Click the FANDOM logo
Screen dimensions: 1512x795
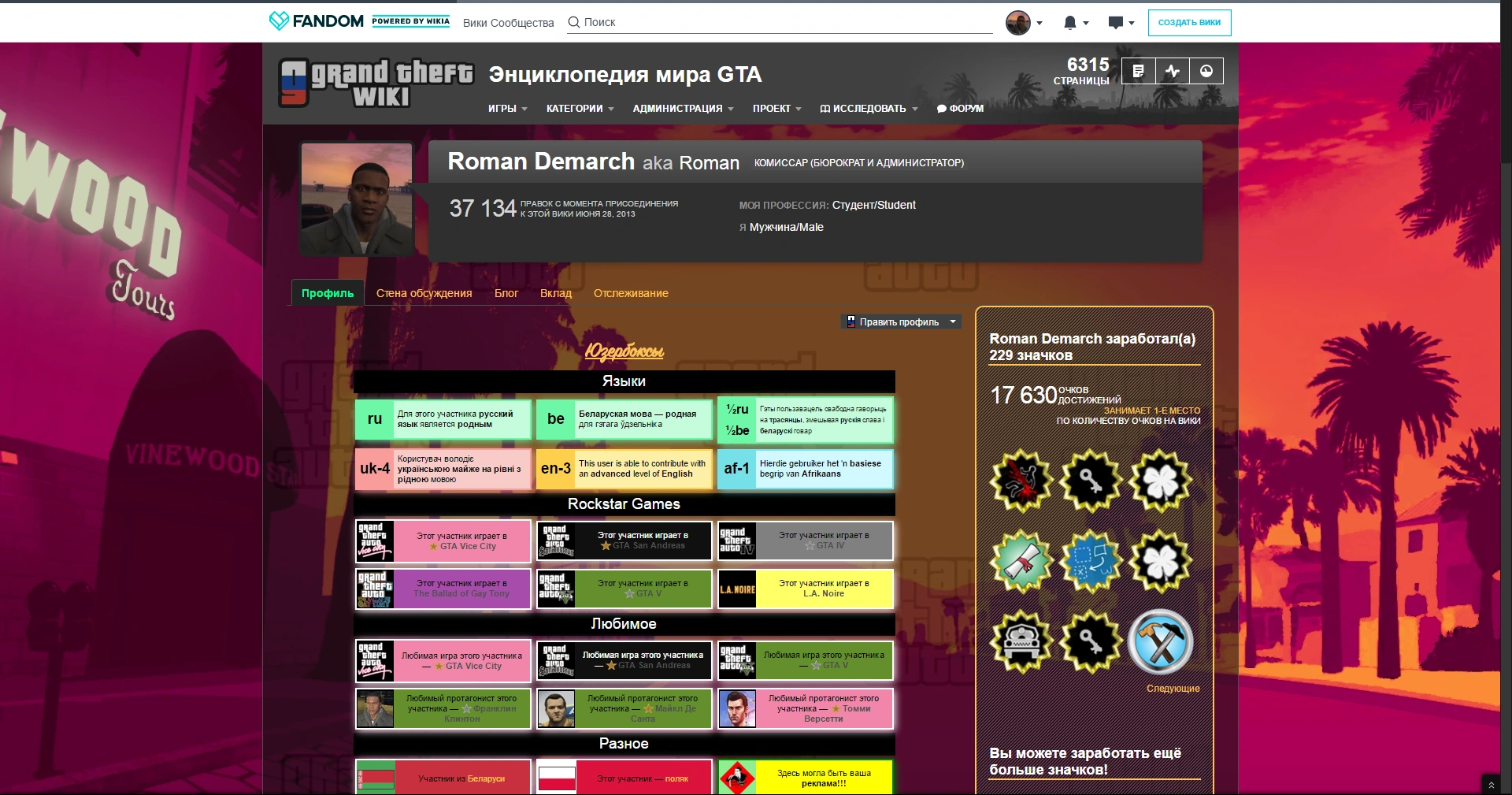[317, 21]
